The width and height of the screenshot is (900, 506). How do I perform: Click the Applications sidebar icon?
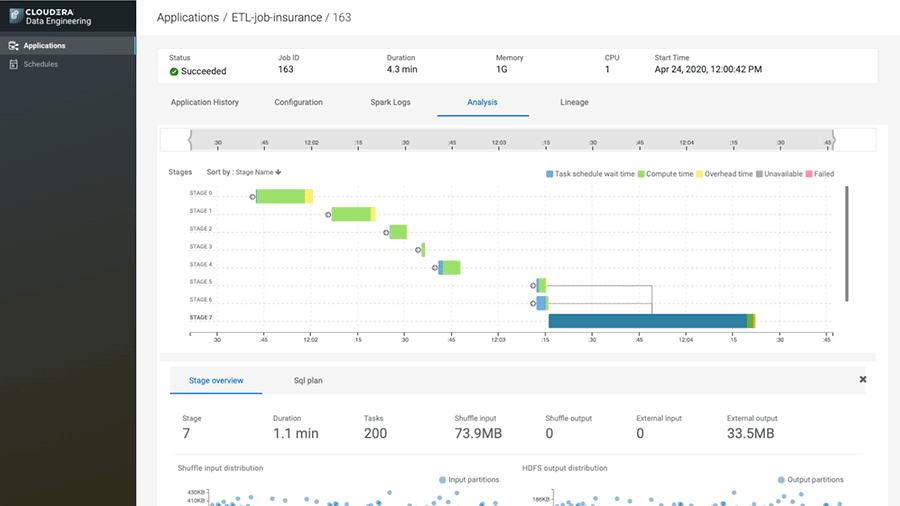(14, 45)
